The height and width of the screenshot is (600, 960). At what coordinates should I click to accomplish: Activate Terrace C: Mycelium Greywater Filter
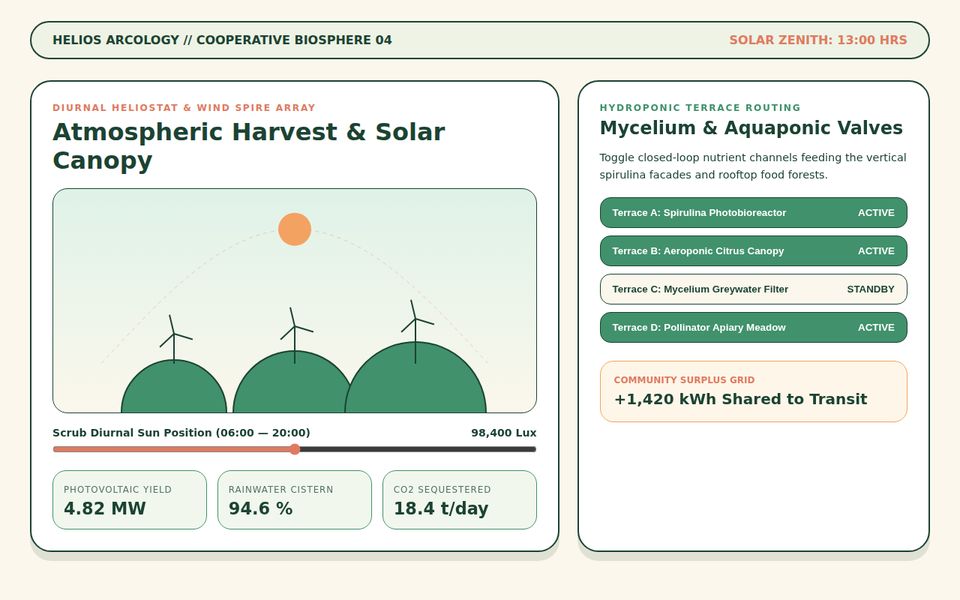point(753,289)
